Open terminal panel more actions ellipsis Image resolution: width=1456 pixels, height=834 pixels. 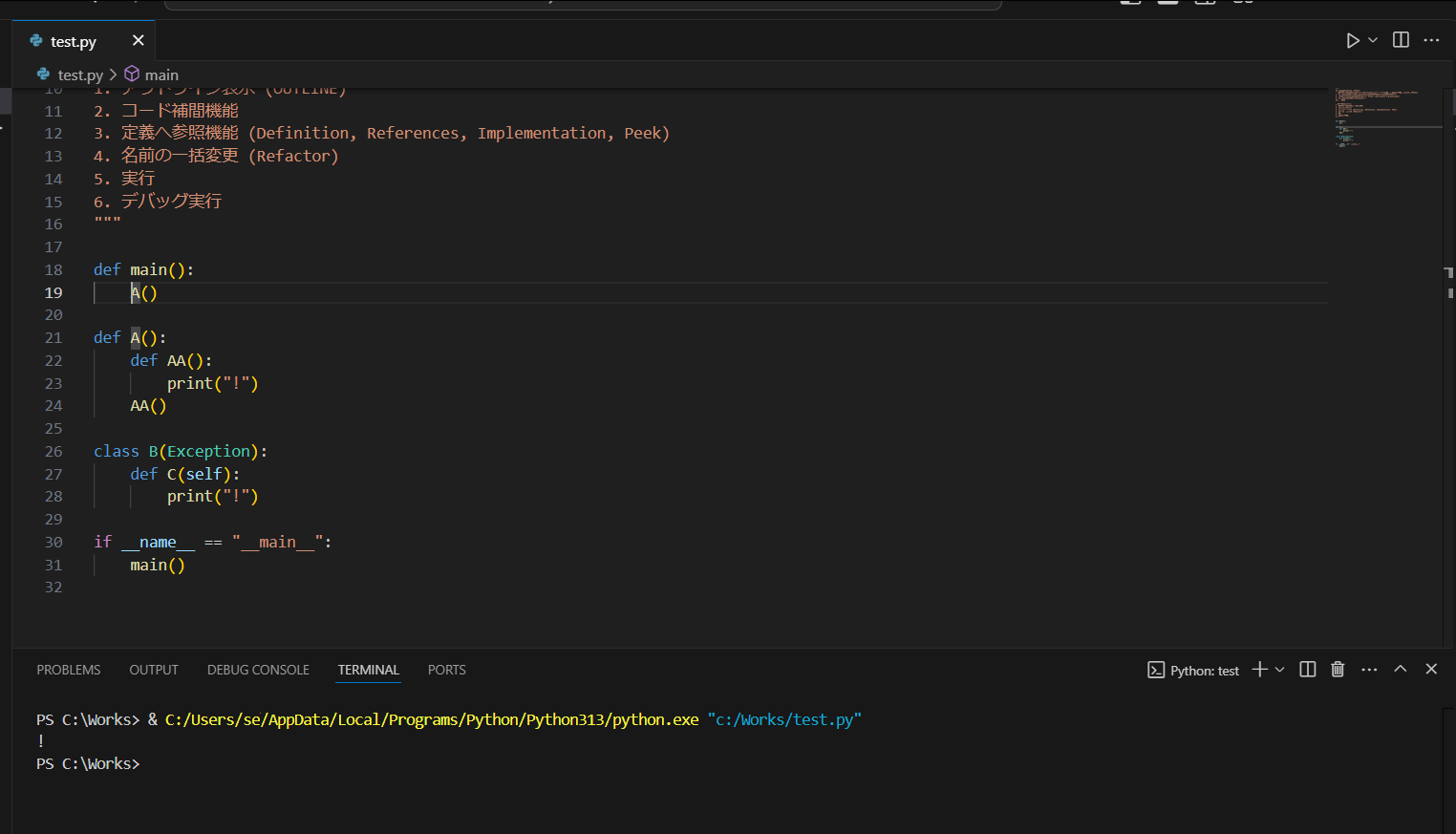point(1369,670)
